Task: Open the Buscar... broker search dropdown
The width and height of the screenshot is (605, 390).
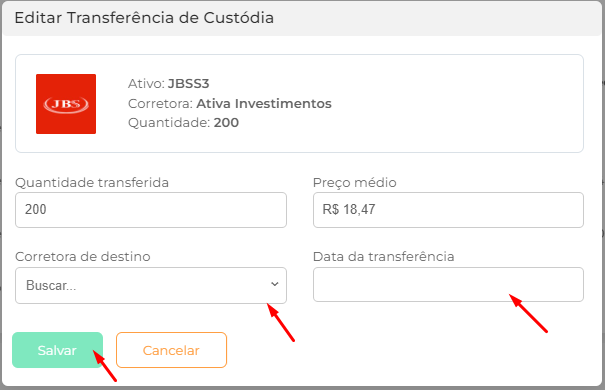Action: [151, 285]
